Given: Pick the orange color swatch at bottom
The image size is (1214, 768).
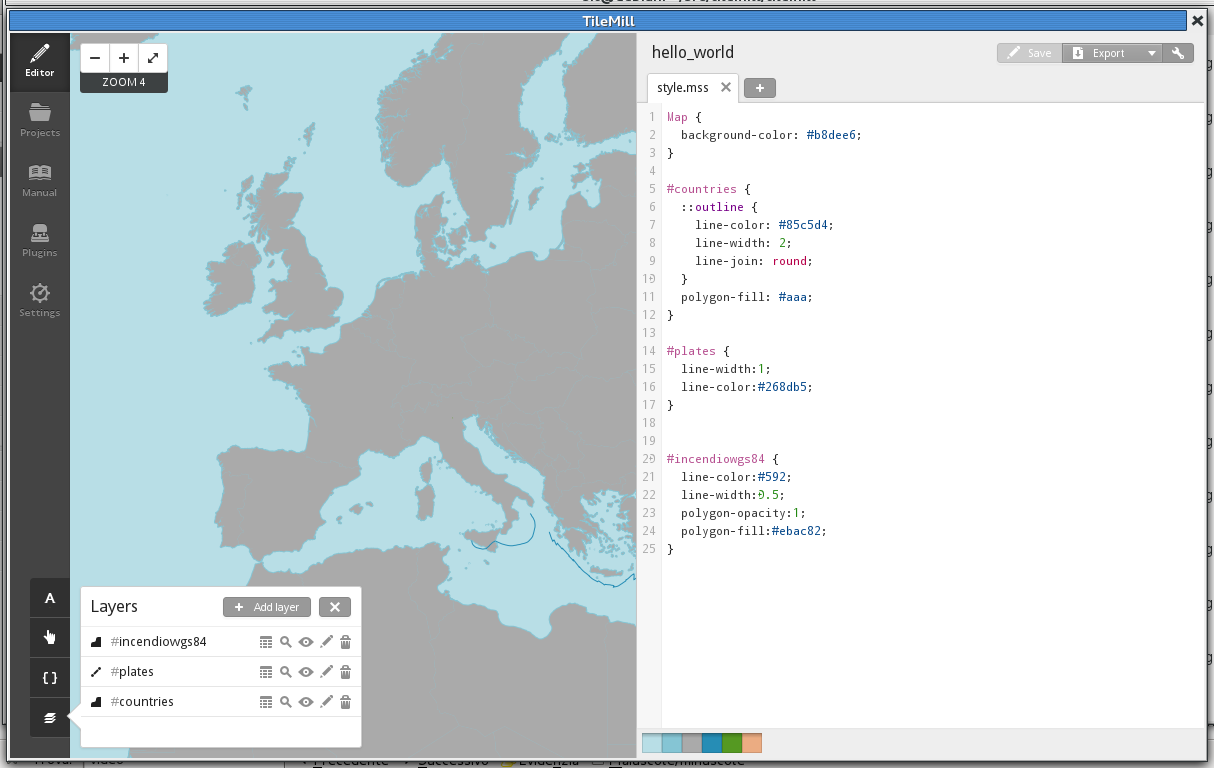Looking at the screenshot, I should [x=752, y=743].
